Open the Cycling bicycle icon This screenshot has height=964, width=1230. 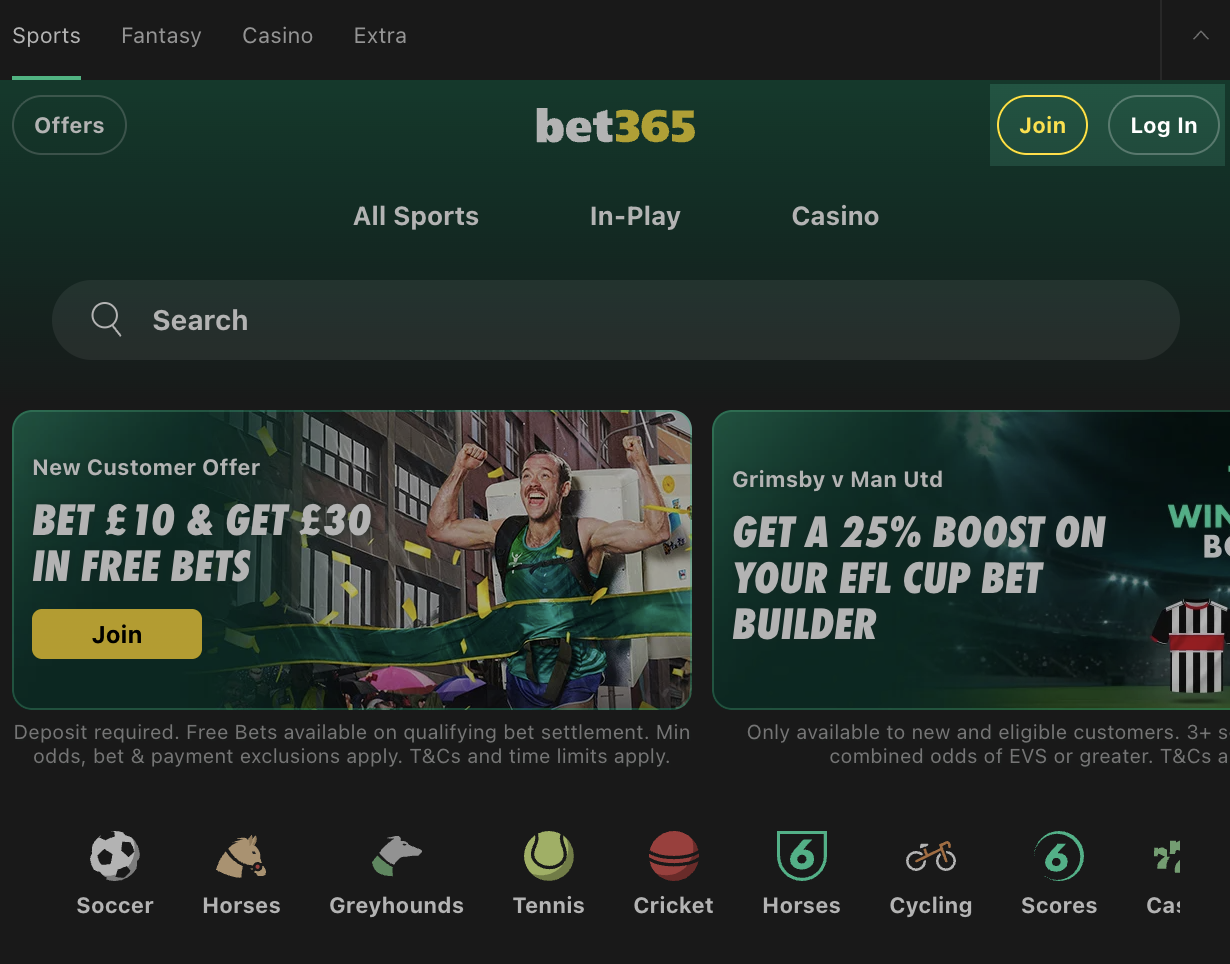[931, 856]
